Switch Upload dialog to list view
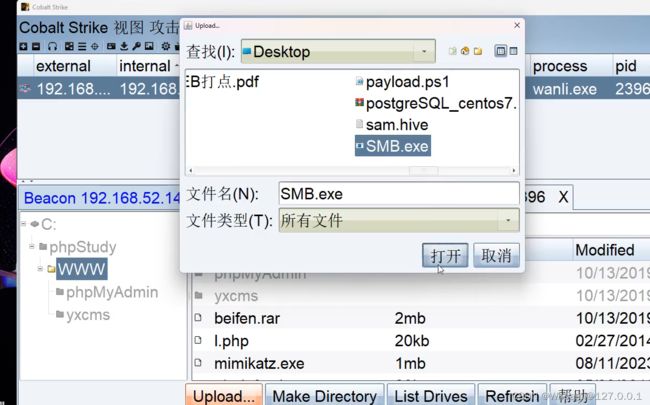This screenshot has height=405, width=650. (x=501, y=51)
